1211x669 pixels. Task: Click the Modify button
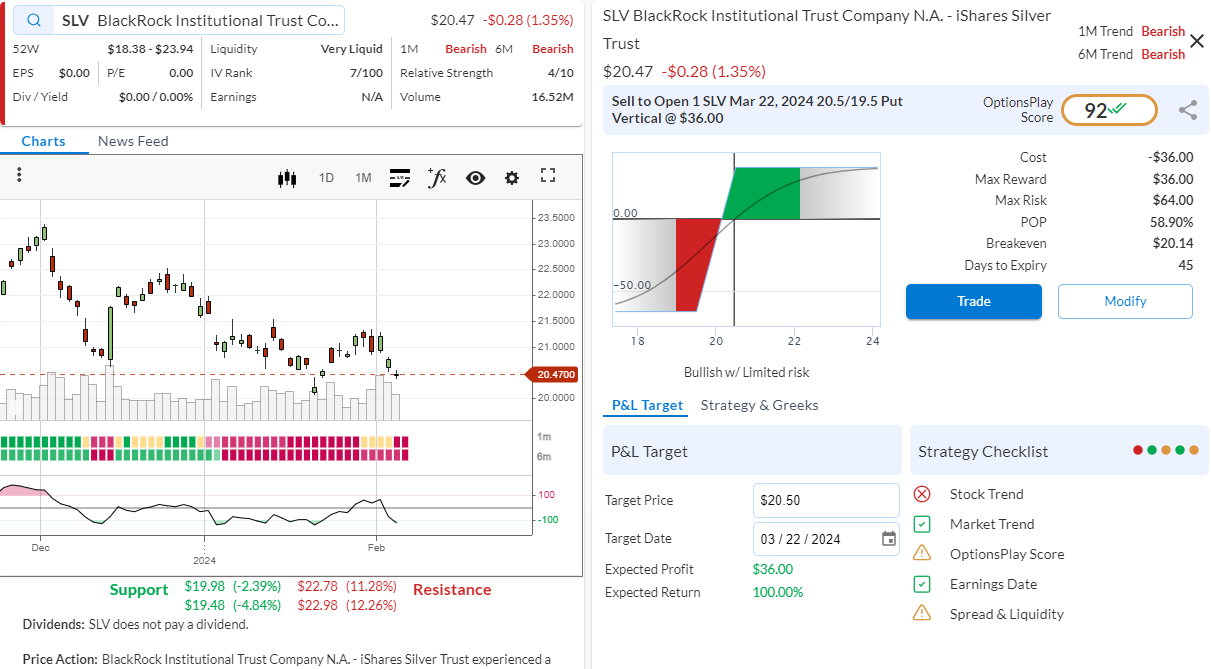point(1125,301)
